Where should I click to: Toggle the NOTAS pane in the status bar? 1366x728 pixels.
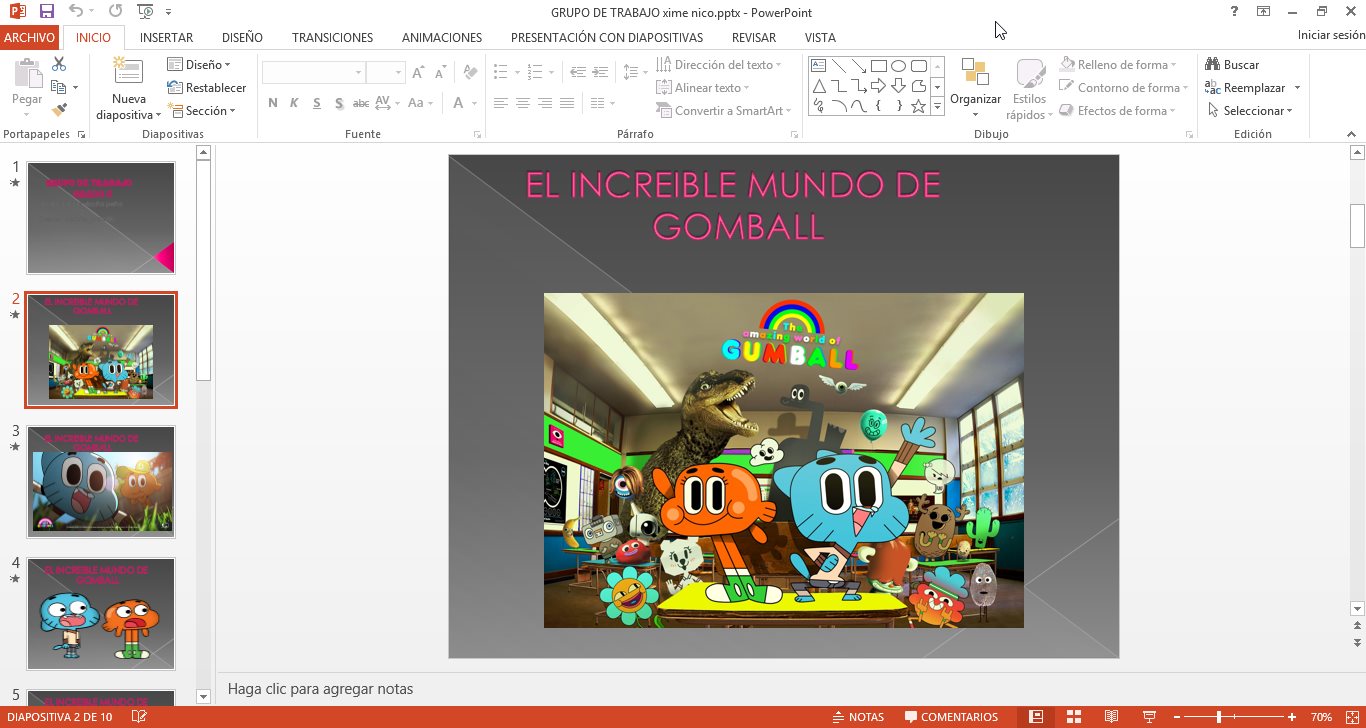(858, 717)
